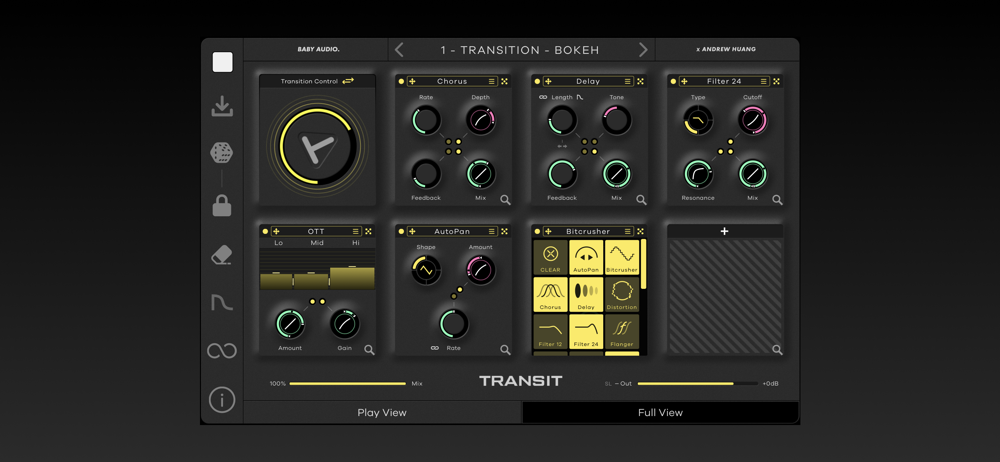Viewport: 1000px width, 462px height.
Task: Click the OTT Hi band bar
Action: click(352, 278)
